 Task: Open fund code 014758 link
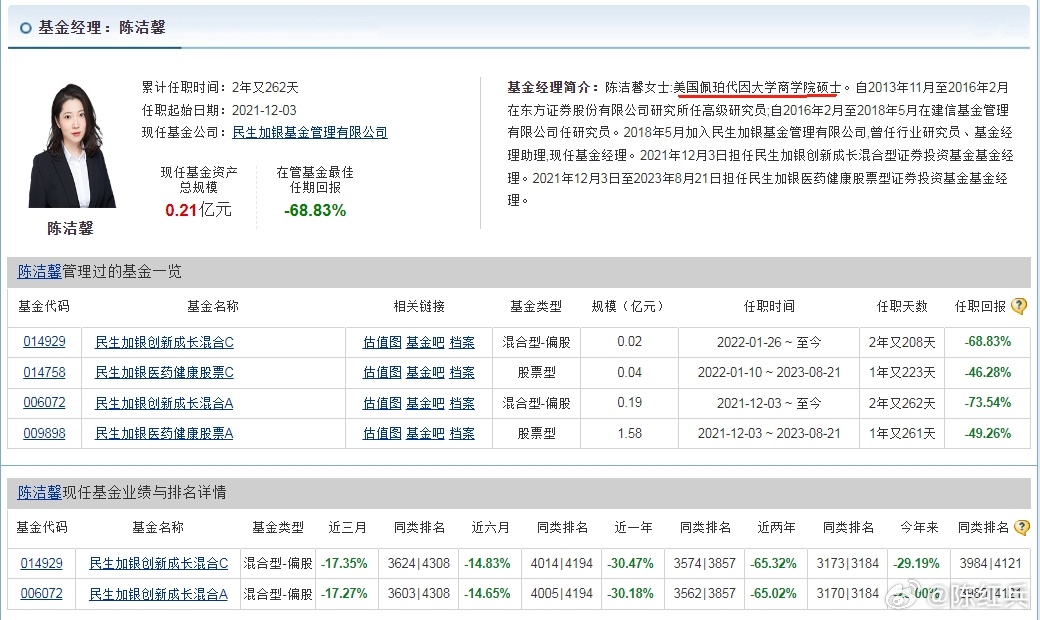44,372
